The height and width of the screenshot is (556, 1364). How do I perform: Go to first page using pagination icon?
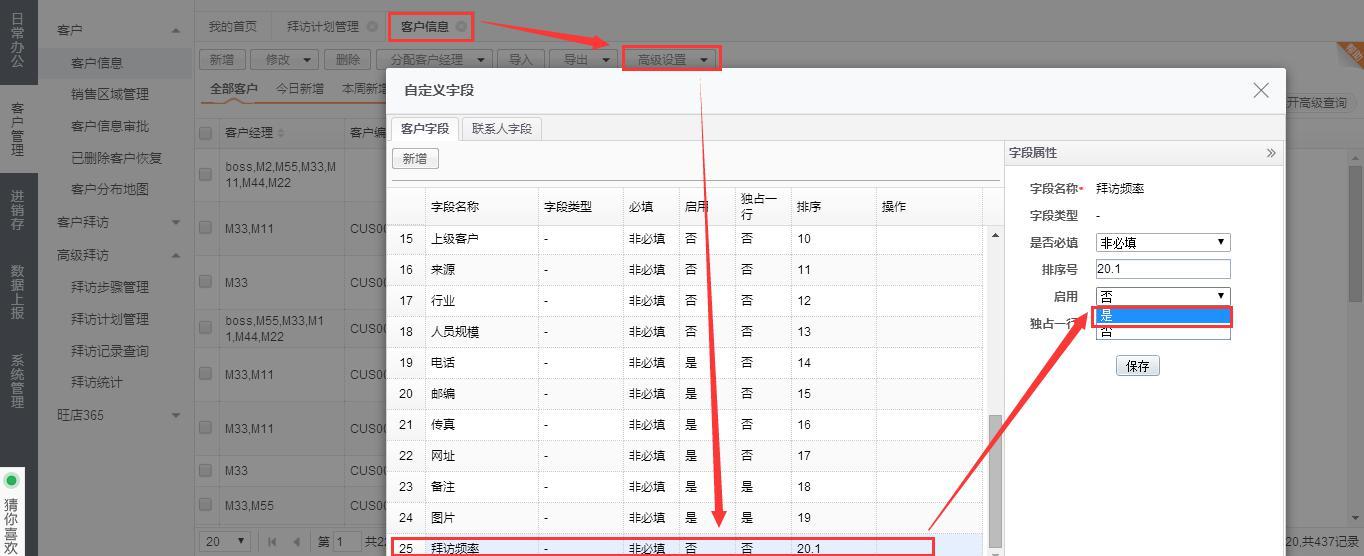[272, 542]
